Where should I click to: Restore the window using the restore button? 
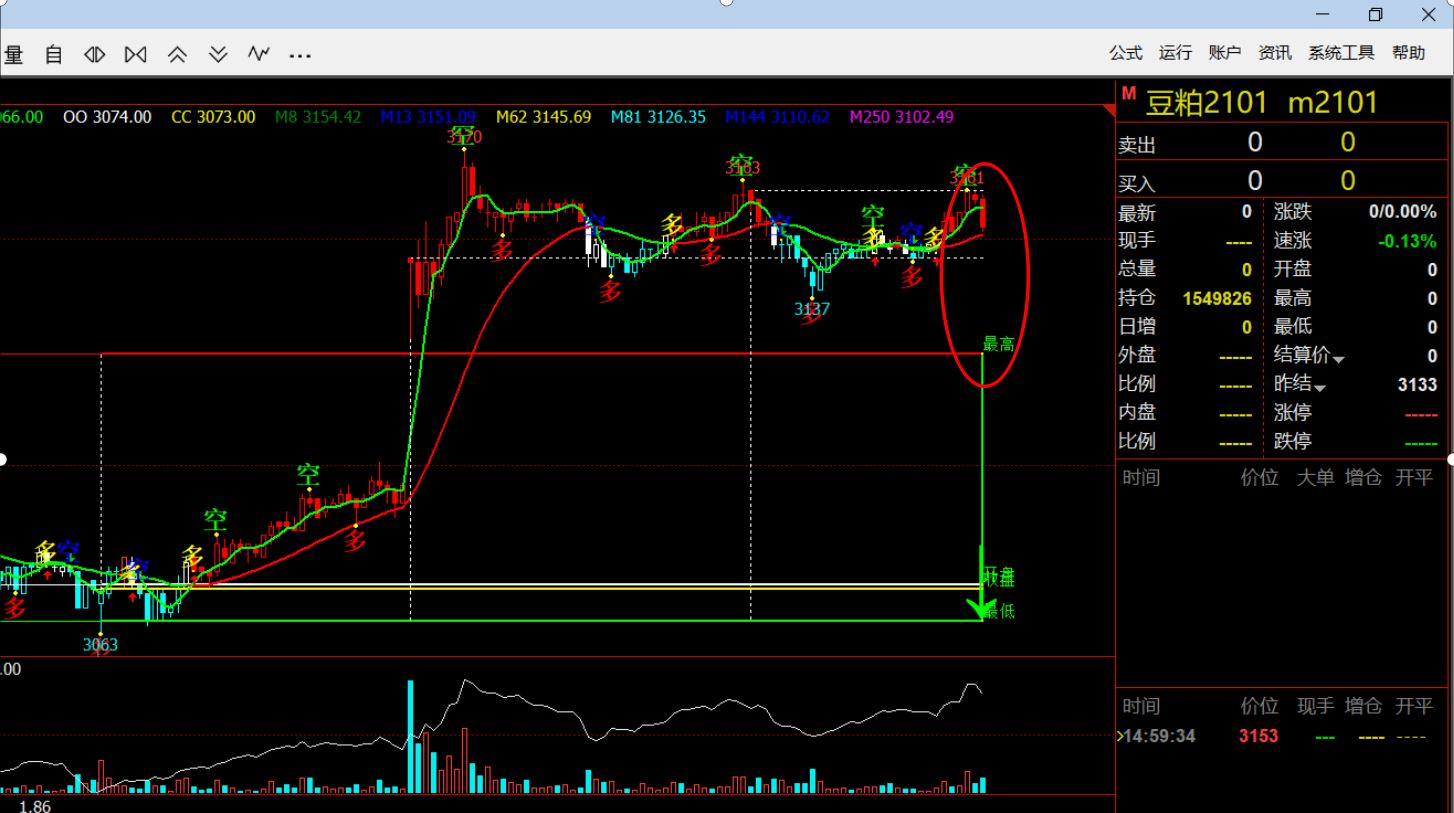(1375, 14)
